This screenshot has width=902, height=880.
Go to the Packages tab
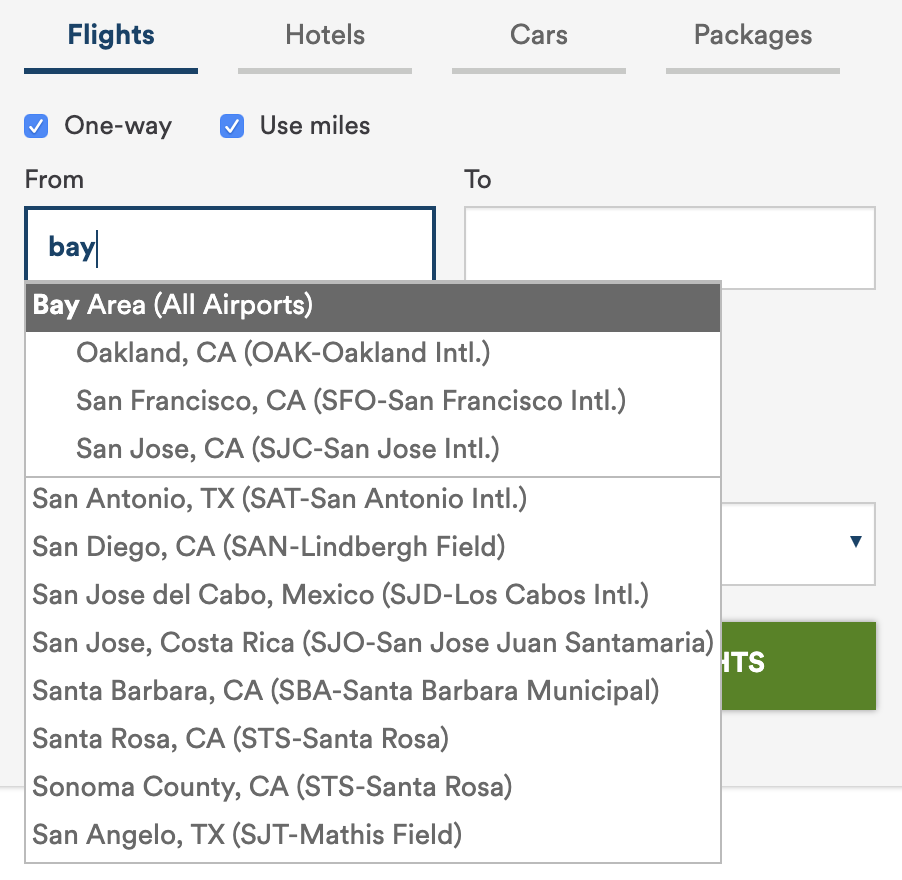(x=753, y=36)
